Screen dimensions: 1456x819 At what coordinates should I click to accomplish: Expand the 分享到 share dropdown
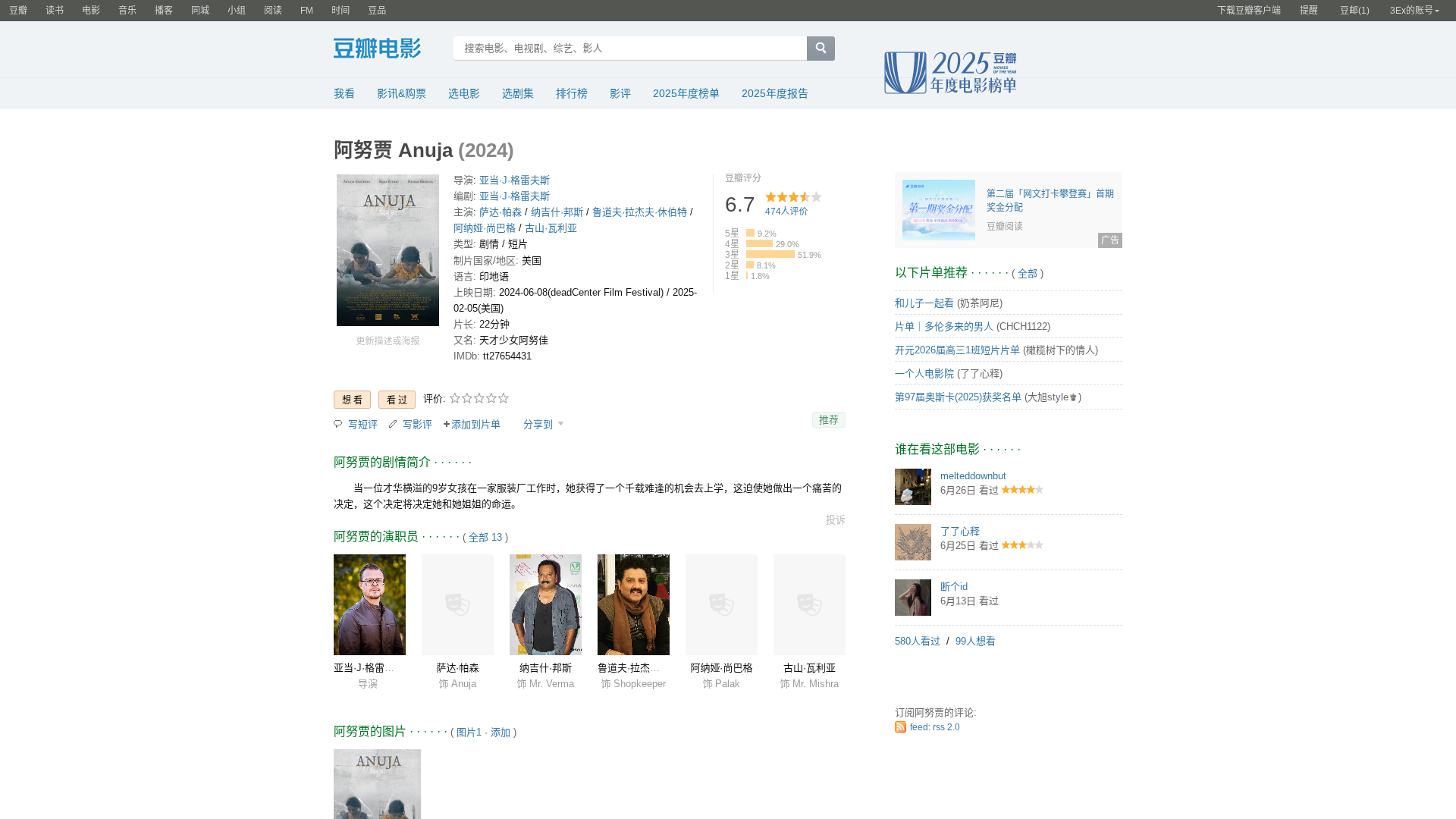543,425
